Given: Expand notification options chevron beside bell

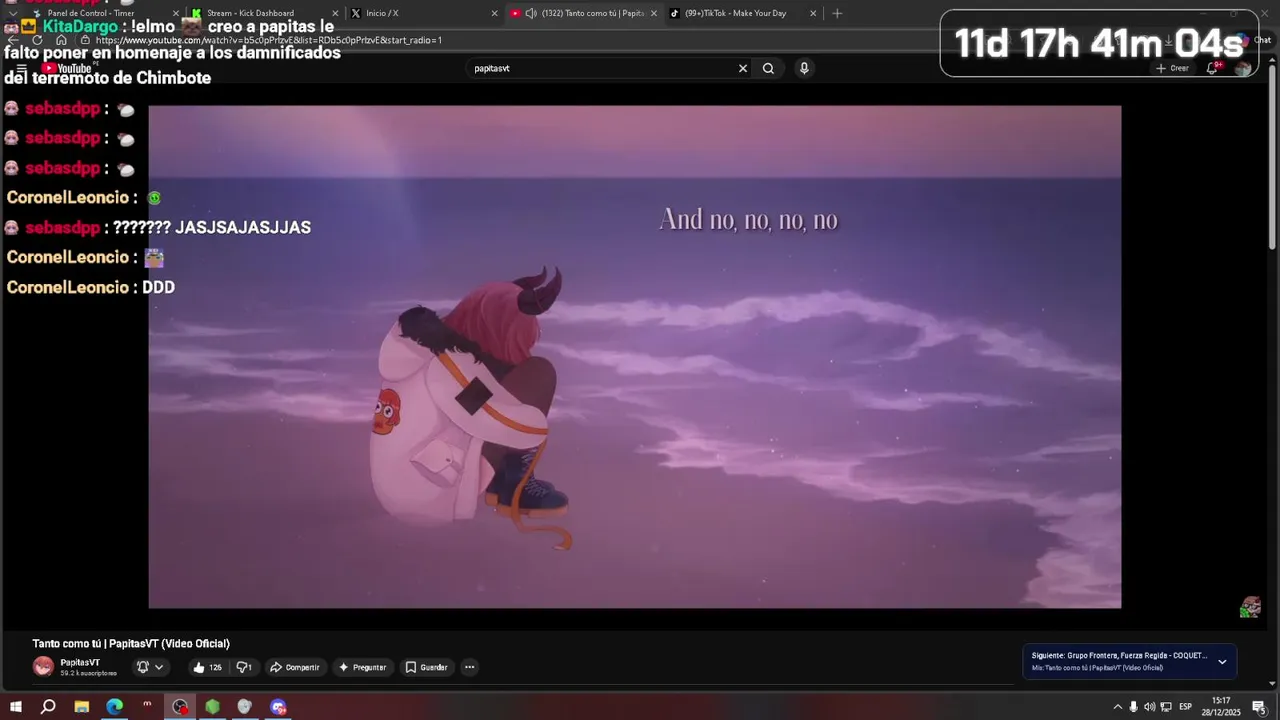Looking at the screenshot, I should click(159, 667).
